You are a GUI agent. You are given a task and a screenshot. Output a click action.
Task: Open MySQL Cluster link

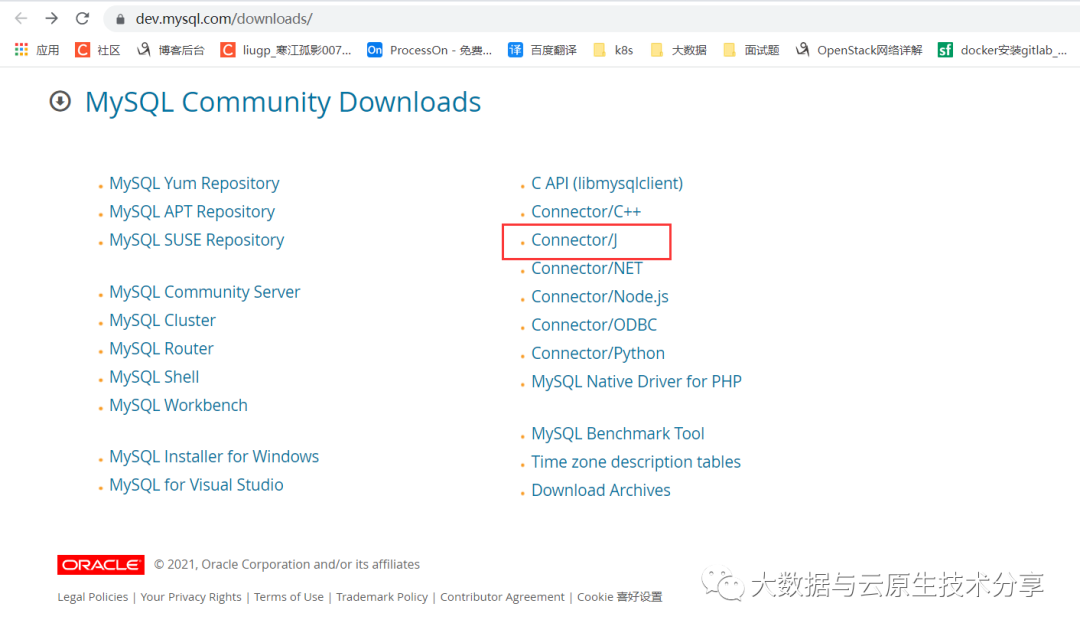[163, 320]
